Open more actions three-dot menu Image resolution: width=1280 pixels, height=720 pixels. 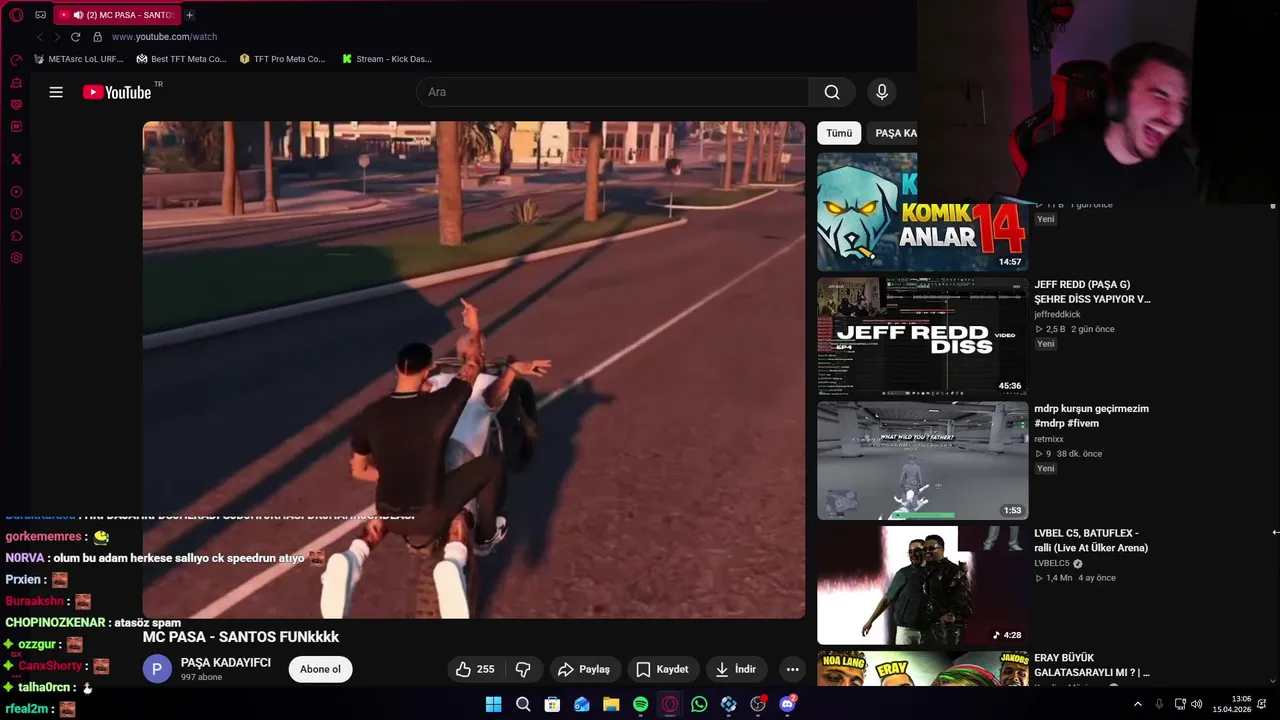click(792, 669)
